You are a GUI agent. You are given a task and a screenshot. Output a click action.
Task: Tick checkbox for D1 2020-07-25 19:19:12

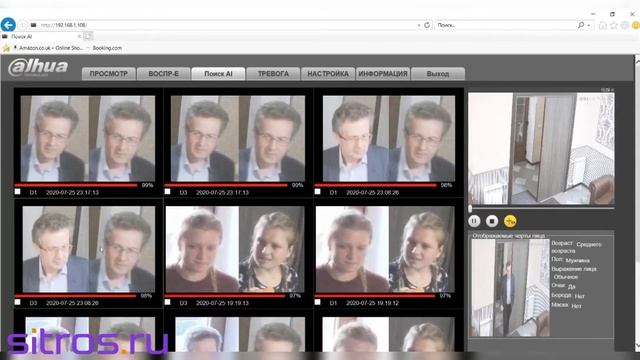tap(318, 302)
